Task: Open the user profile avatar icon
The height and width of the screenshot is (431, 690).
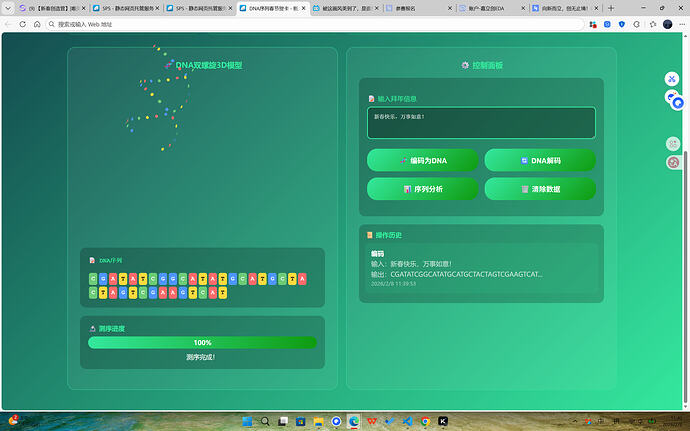Action: point(668,24)
